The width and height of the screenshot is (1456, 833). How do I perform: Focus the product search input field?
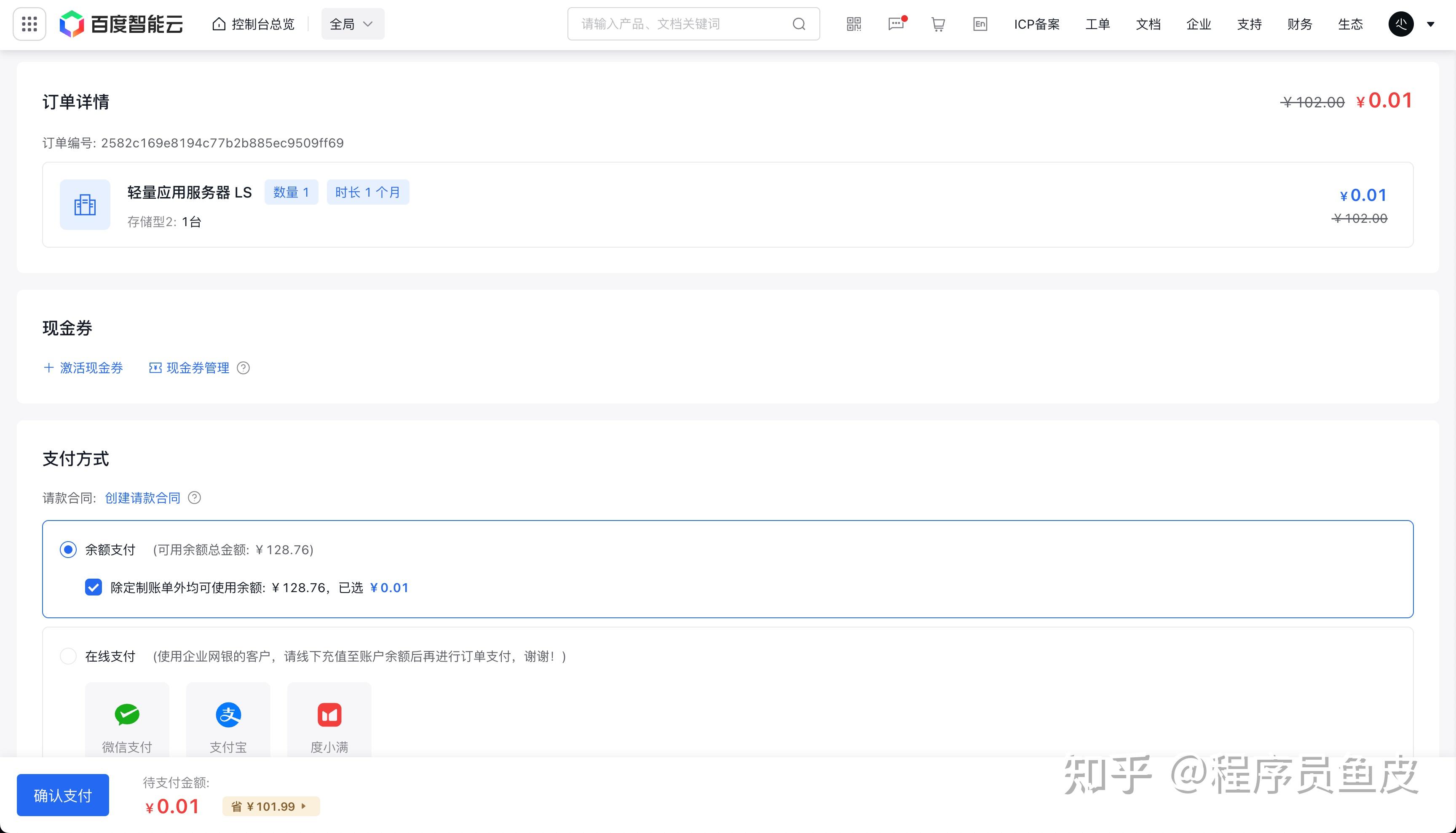coord(681,24)
